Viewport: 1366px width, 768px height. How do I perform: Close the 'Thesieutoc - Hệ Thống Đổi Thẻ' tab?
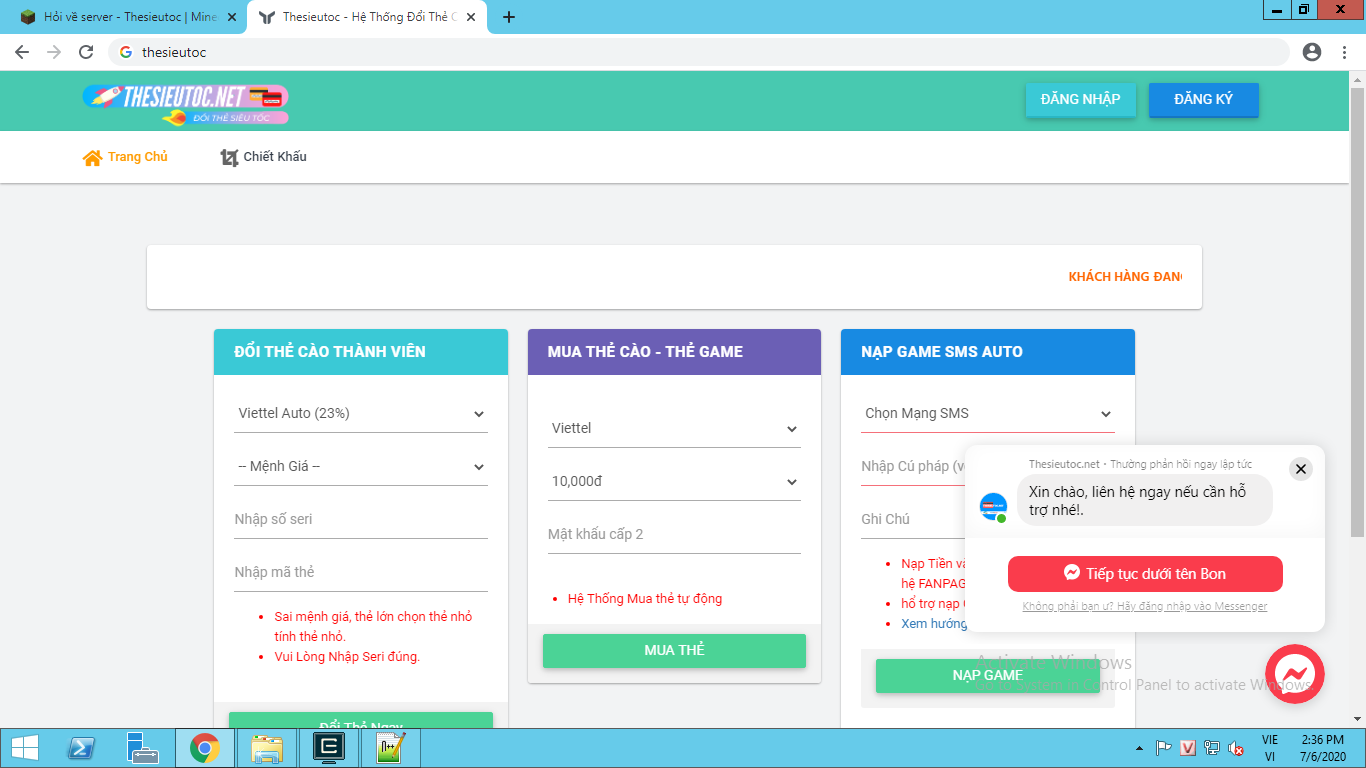pos(471,17)
